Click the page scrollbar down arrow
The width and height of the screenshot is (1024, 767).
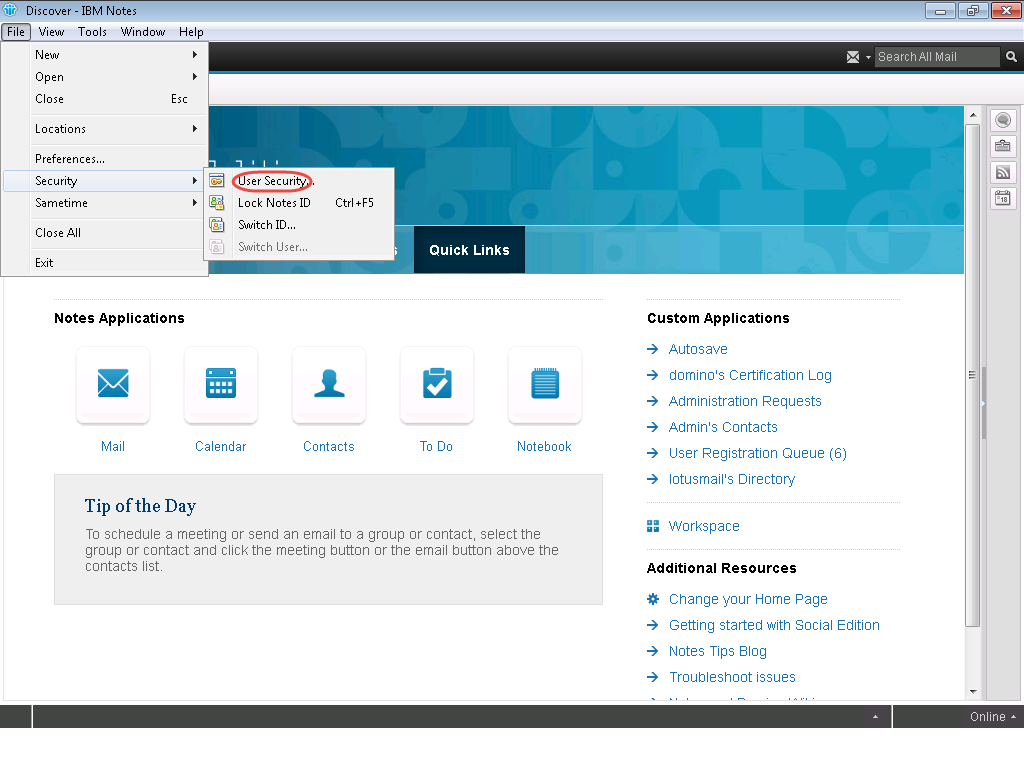[973, 691]
